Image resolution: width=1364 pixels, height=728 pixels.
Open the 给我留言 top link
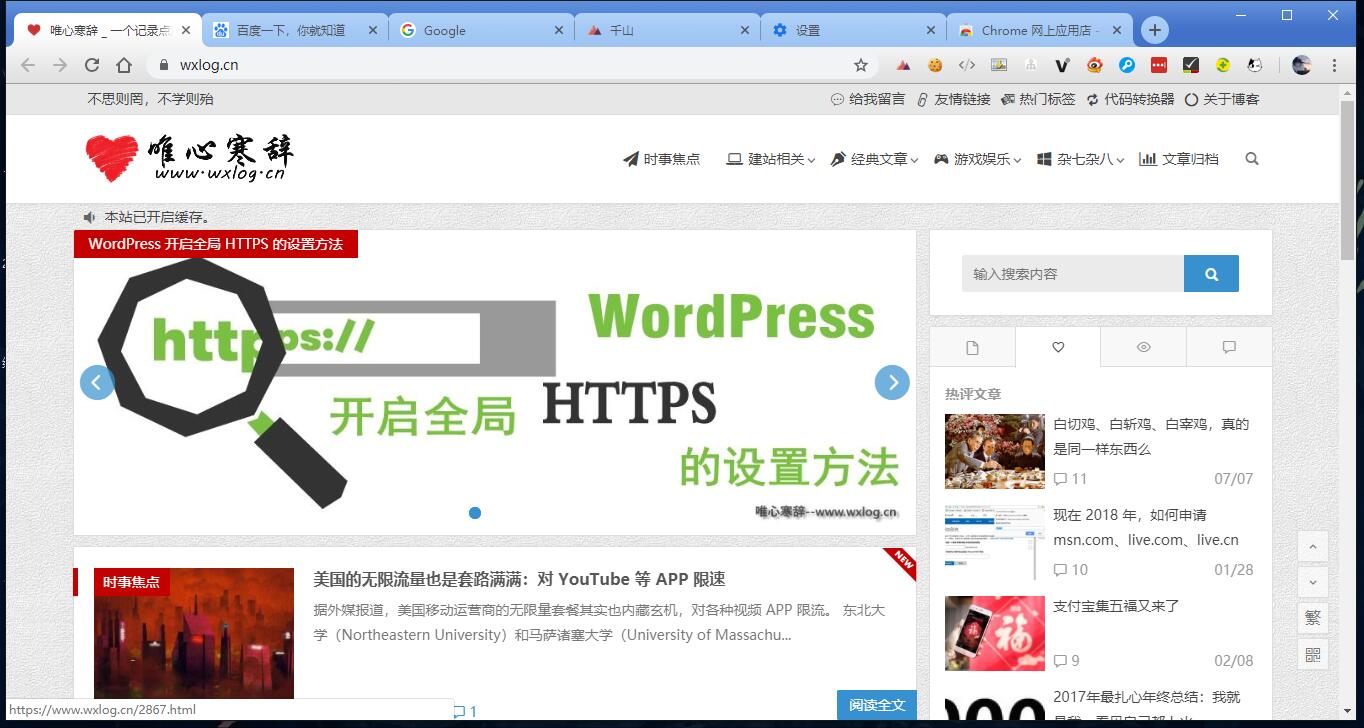coord(868,99)
